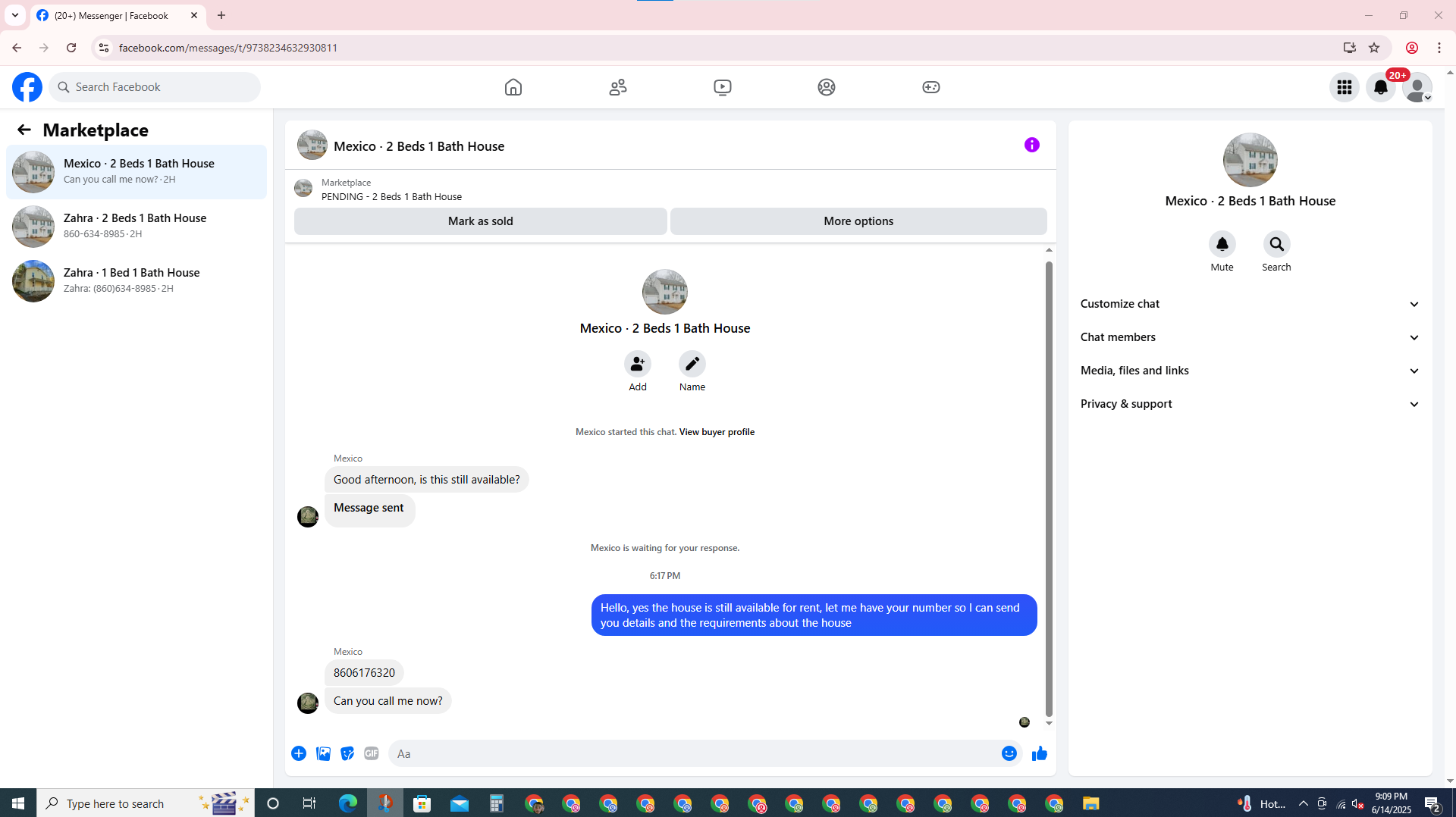Reload the page in browser
Viewport: 1456px width, 817px height.
[71, 48]
